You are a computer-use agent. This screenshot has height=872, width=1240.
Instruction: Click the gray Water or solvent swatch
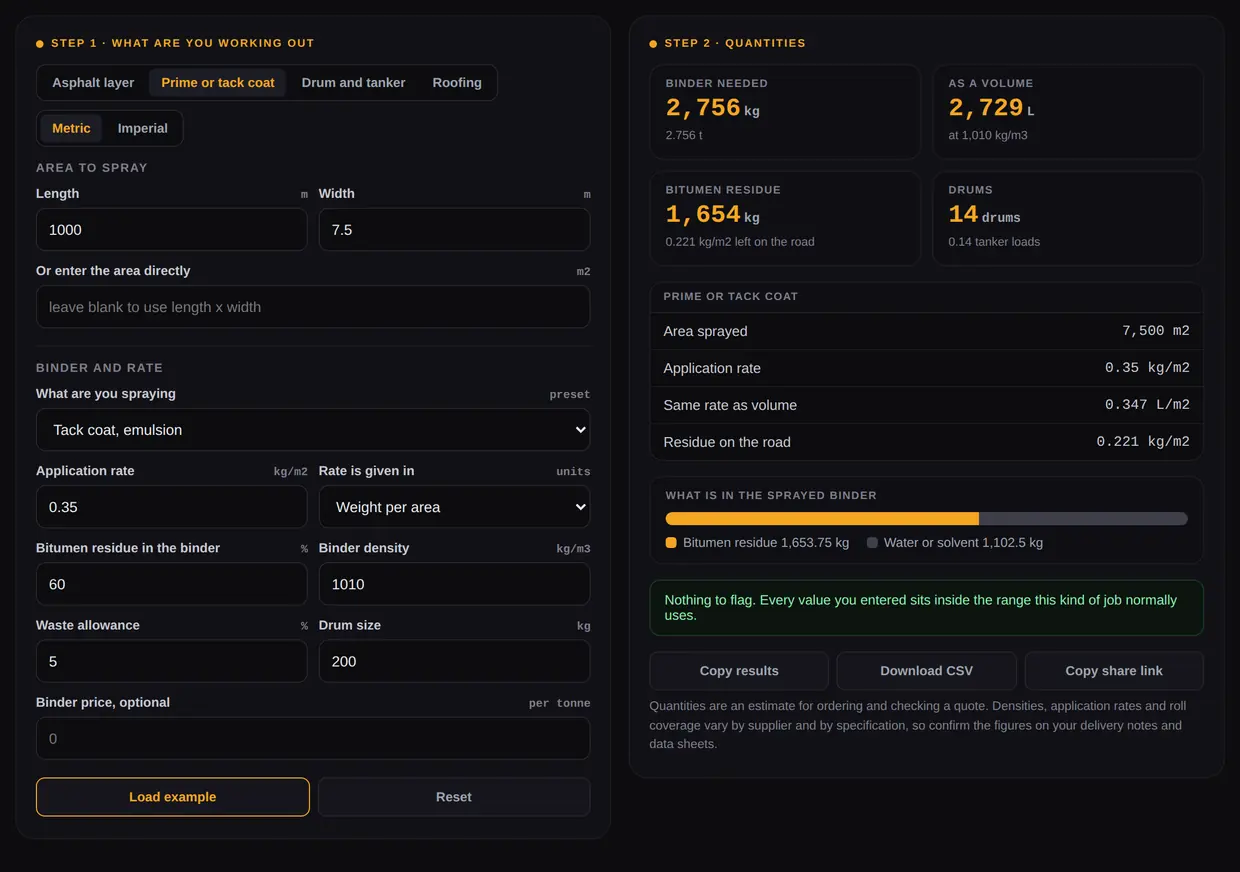point(872,543)
